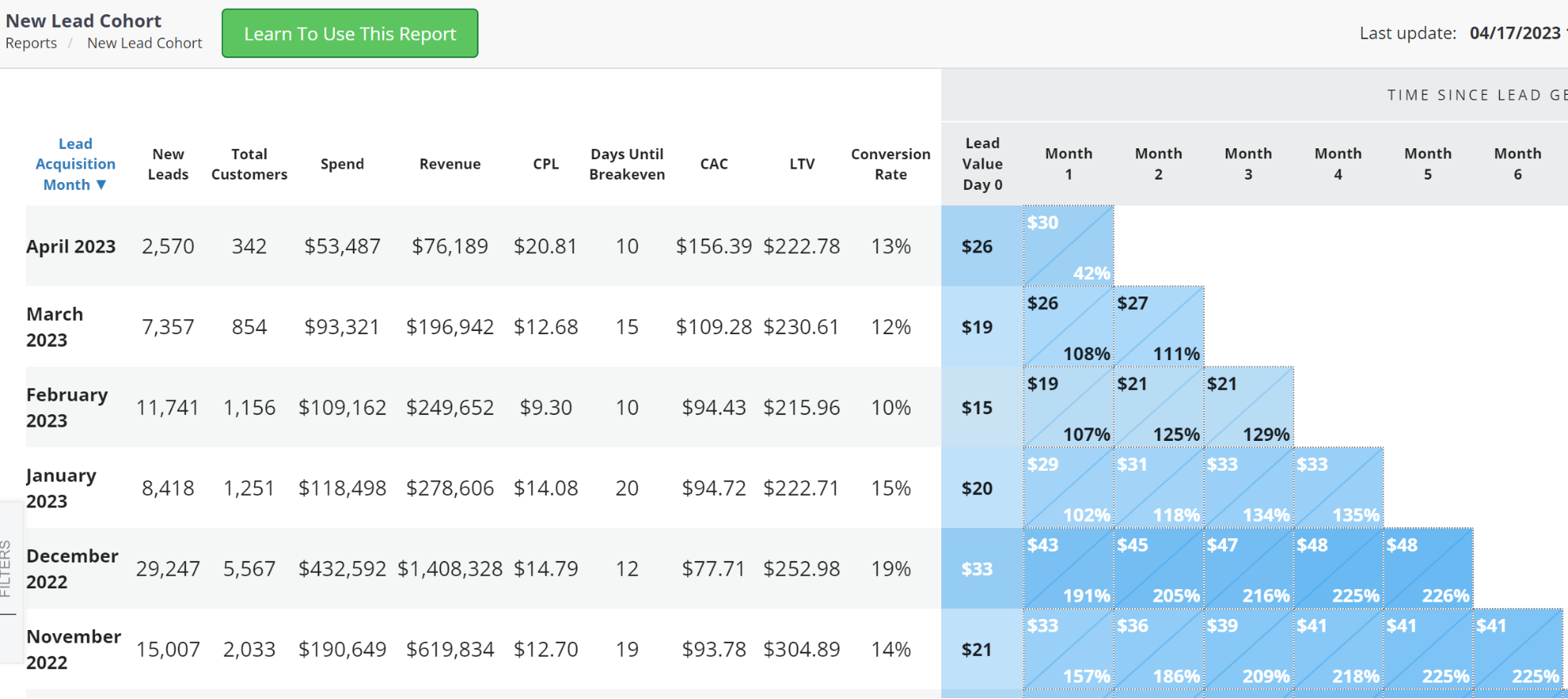Click the New Leads column header
Viewport: 1568px width, 699px height.
point(168,164)
